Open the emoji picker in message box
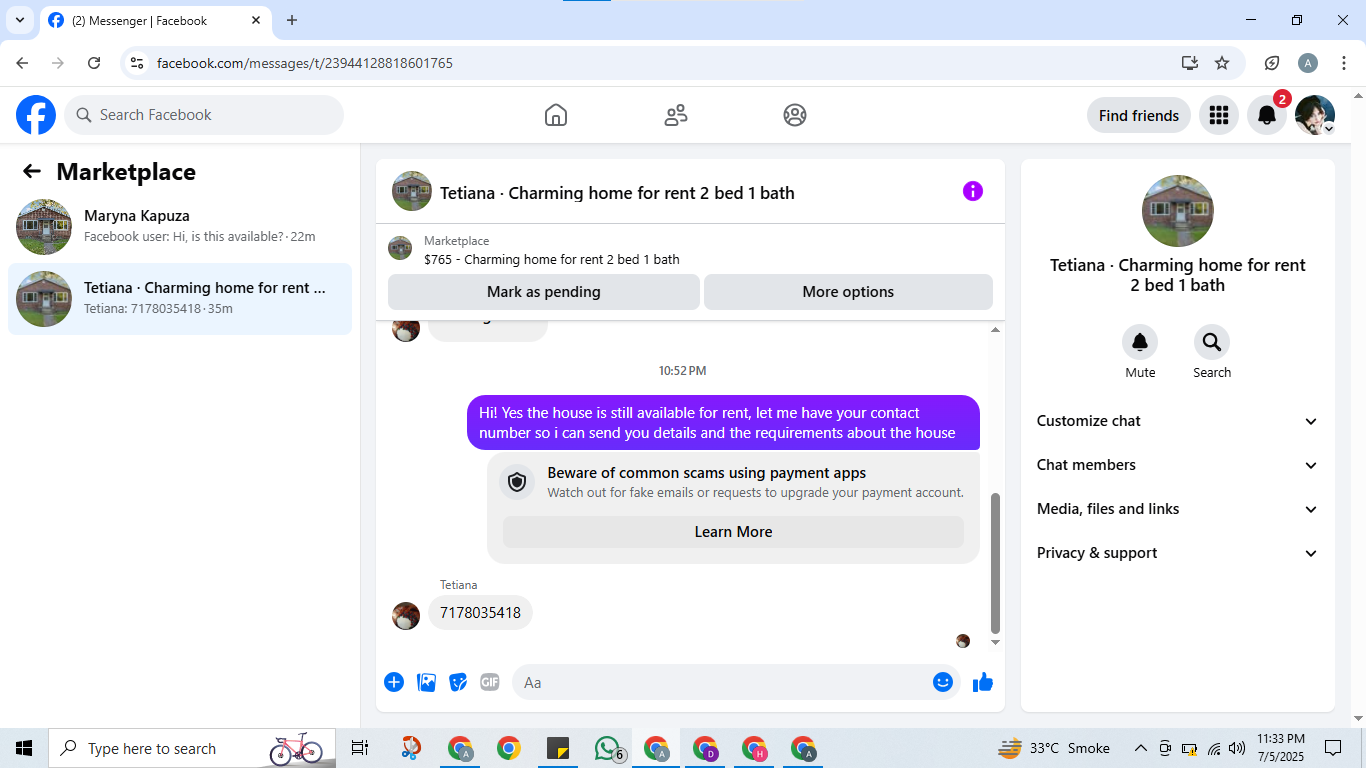The height and width of the screenshot is (768, 1366). (943, 682)
